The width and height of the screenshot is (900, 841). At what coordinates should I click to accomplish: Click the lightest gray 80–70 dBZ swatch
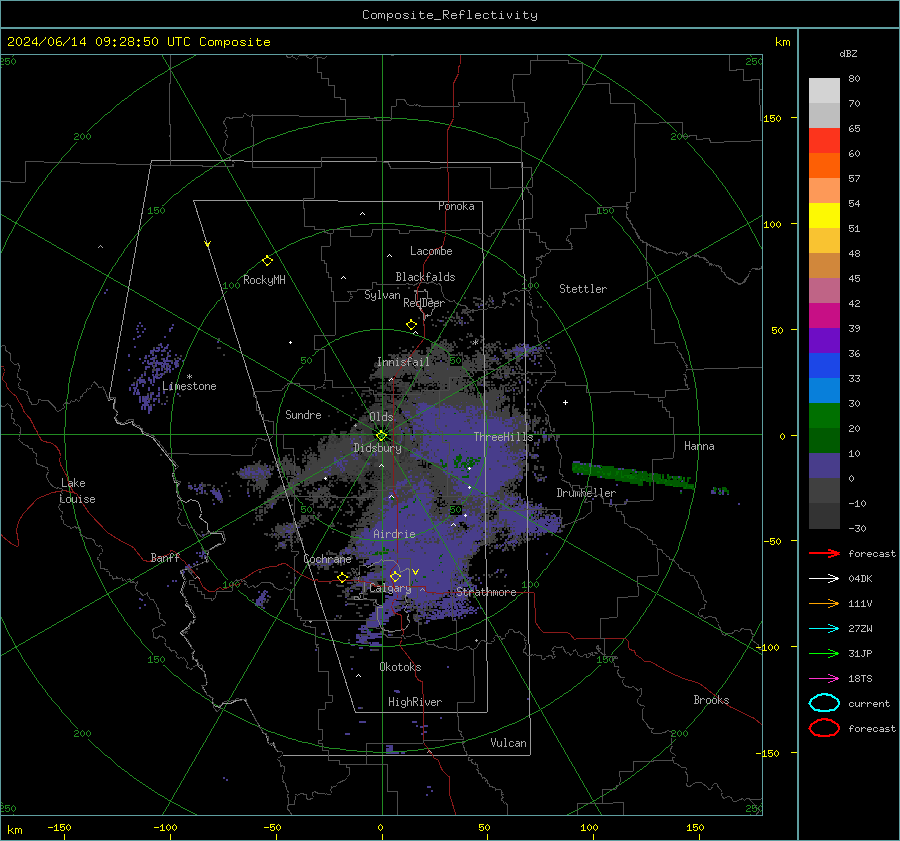(x=824, y=91)
